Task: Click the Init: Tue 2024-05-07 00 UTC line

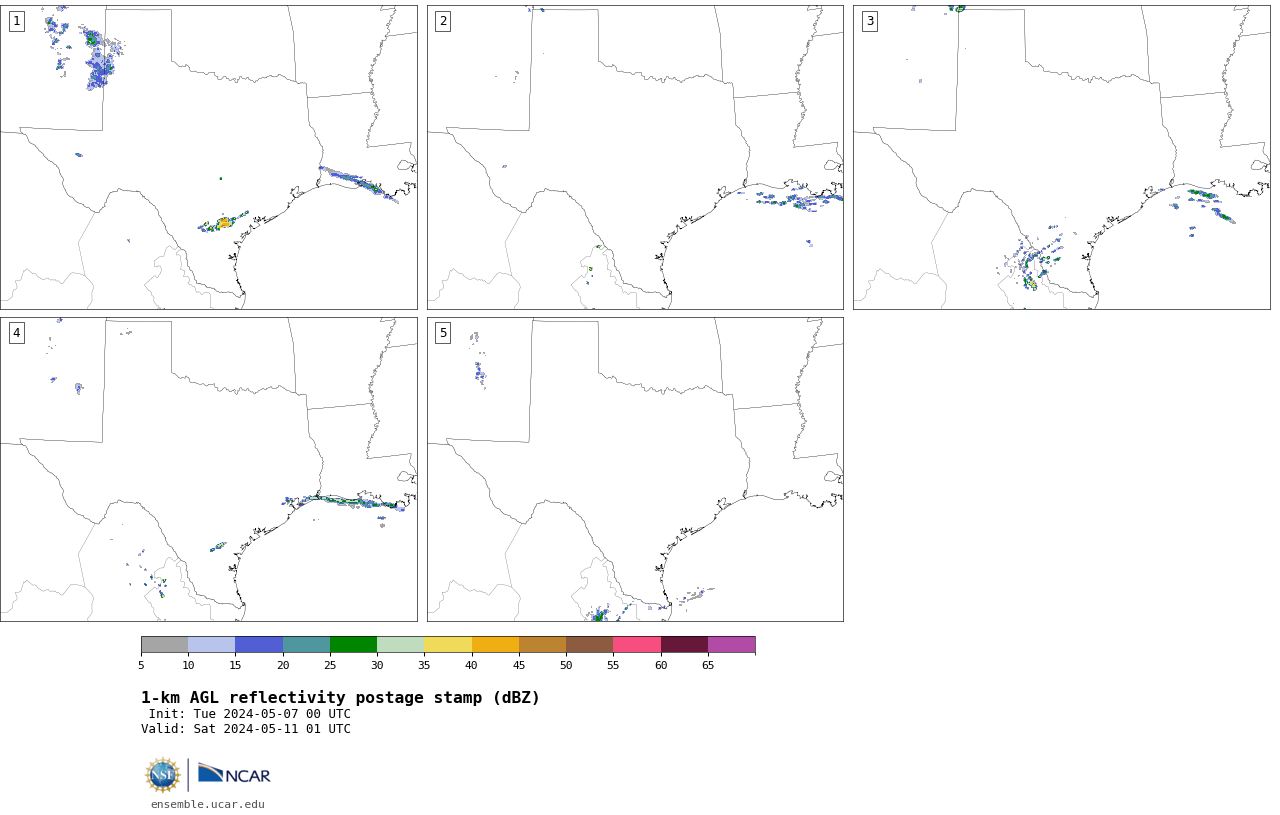Action: (250, 714)
